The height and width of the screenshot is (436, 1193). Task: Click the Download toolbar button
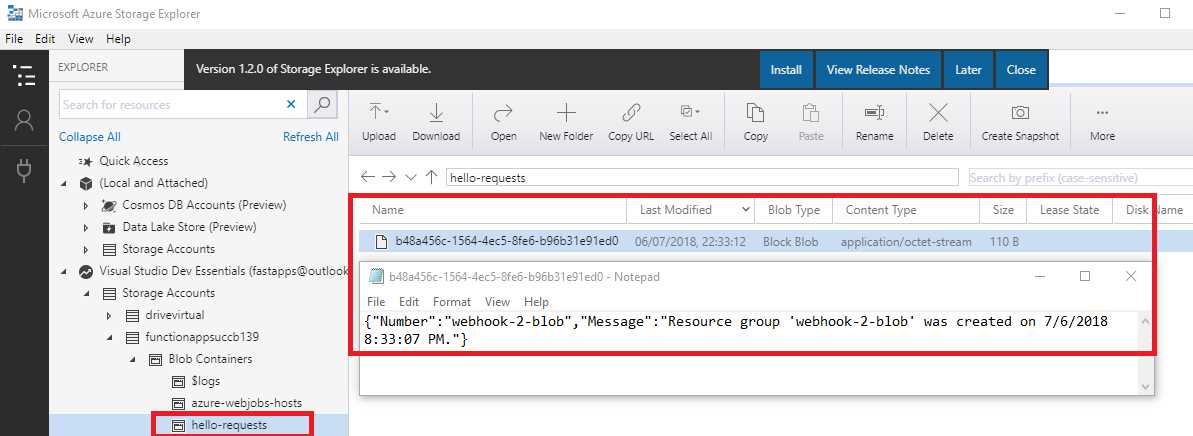click(436, 122)
